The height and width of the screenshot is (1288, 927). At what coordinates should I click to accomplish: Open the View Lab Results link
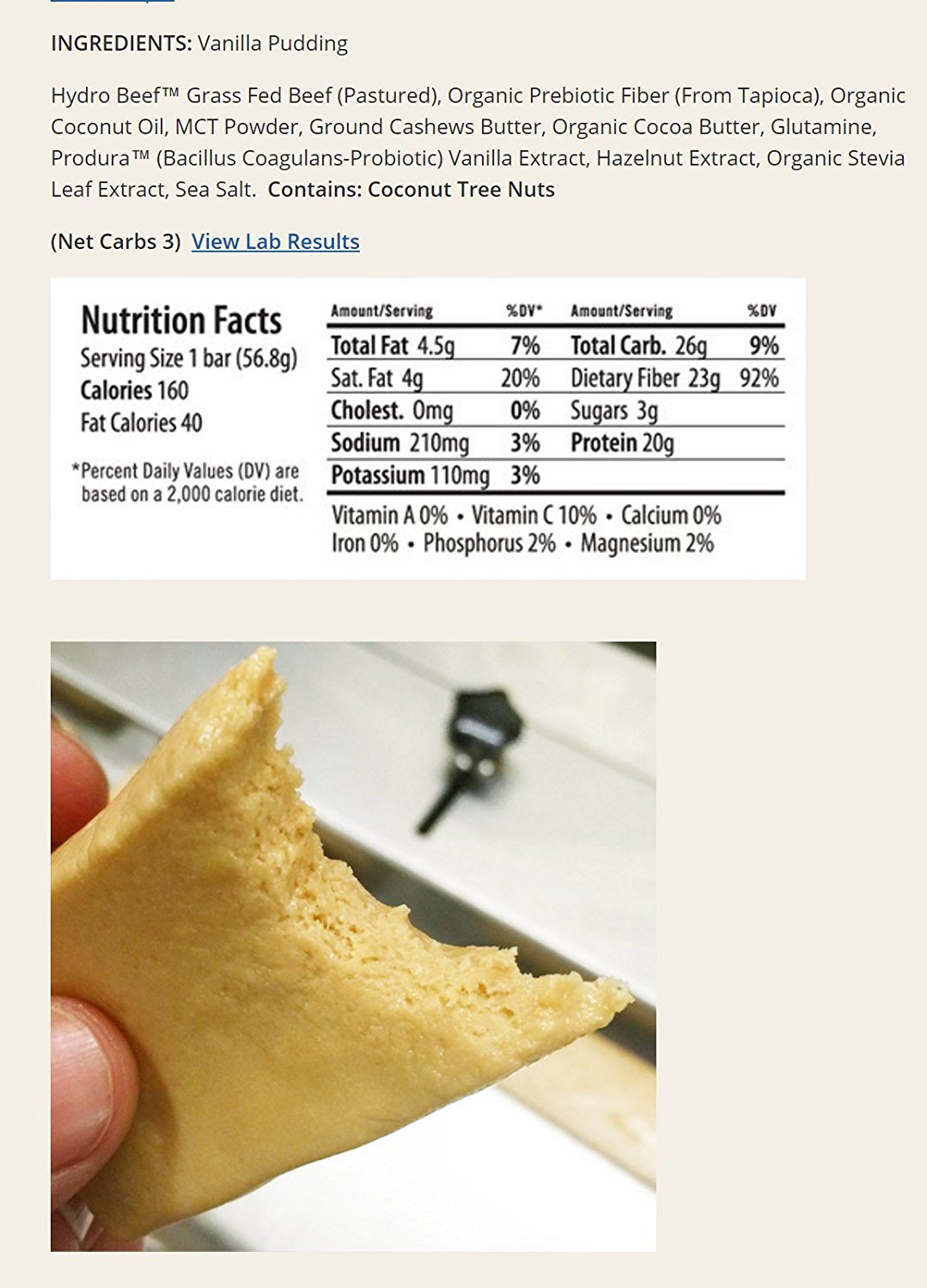click(275, 242)
